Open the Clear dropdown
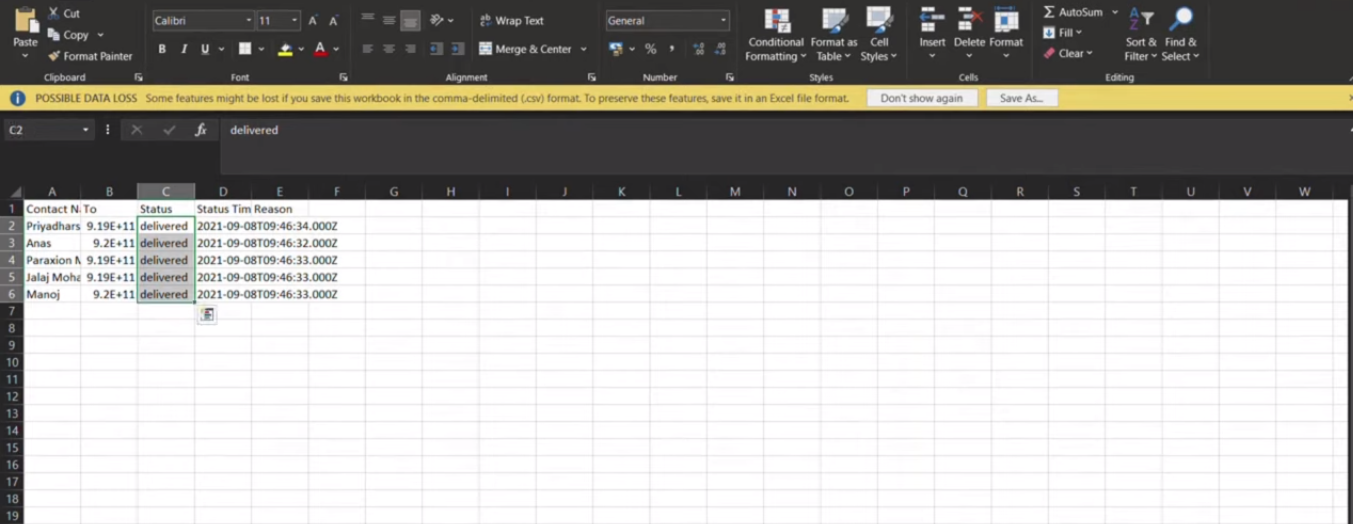 point(1068,53)
